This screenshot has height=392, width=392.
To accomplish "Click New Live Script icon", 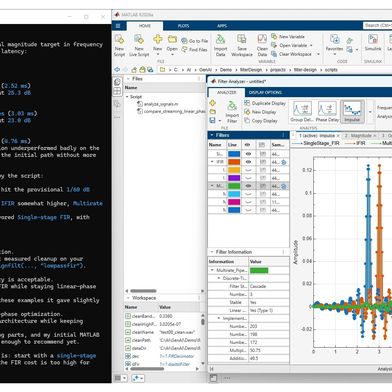I will click(x=139, y=39).
